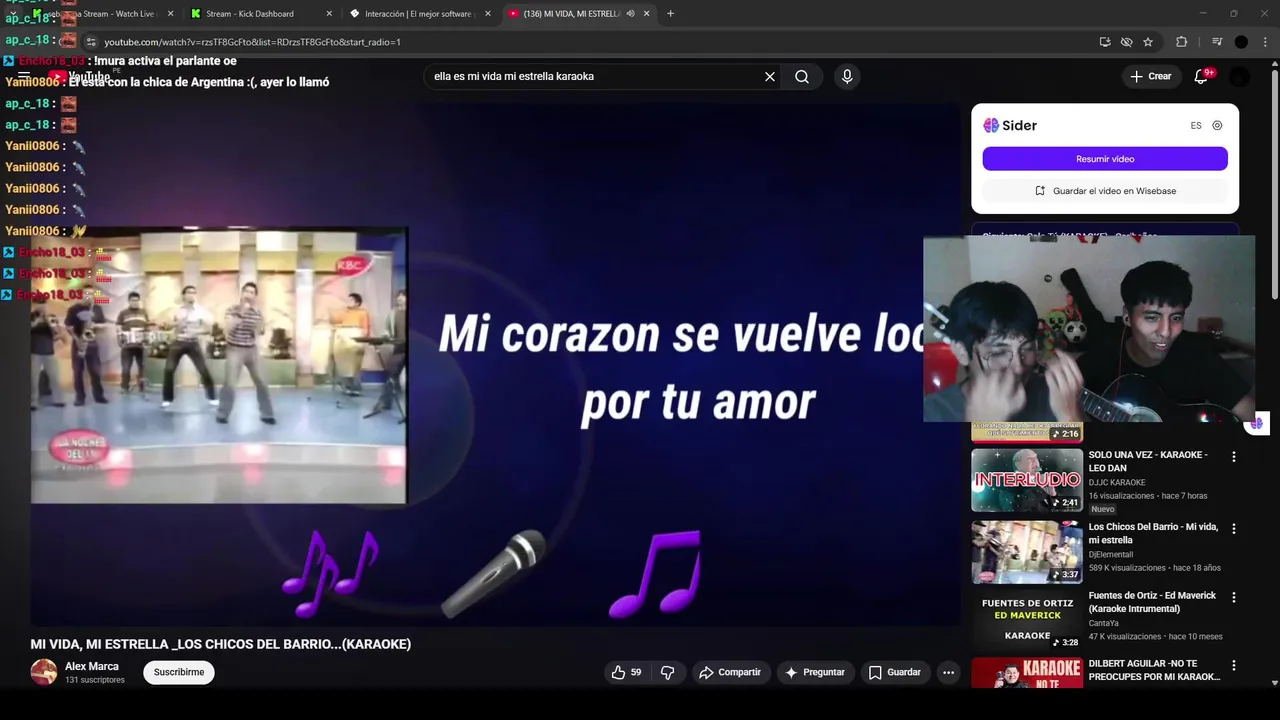The width and height of the screenshot is (1280, 720).
Task: Click Suscribirme button
Action: (x=179, y=672)
